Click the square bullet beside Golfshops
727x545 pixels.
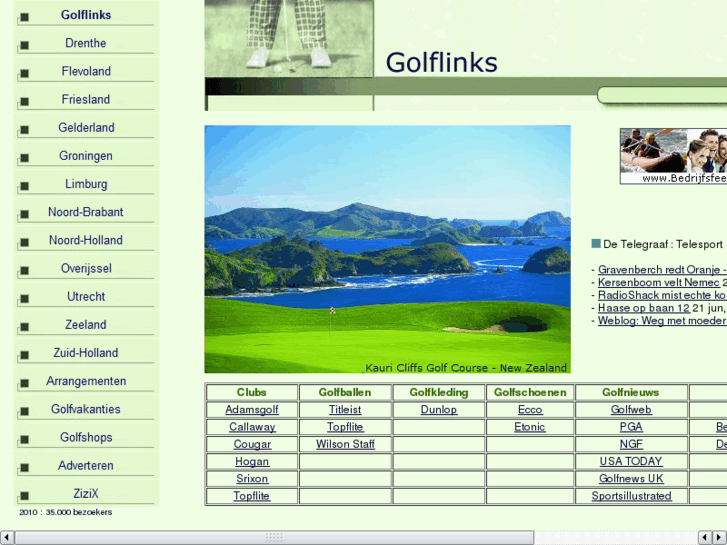(x=25, y=439)
